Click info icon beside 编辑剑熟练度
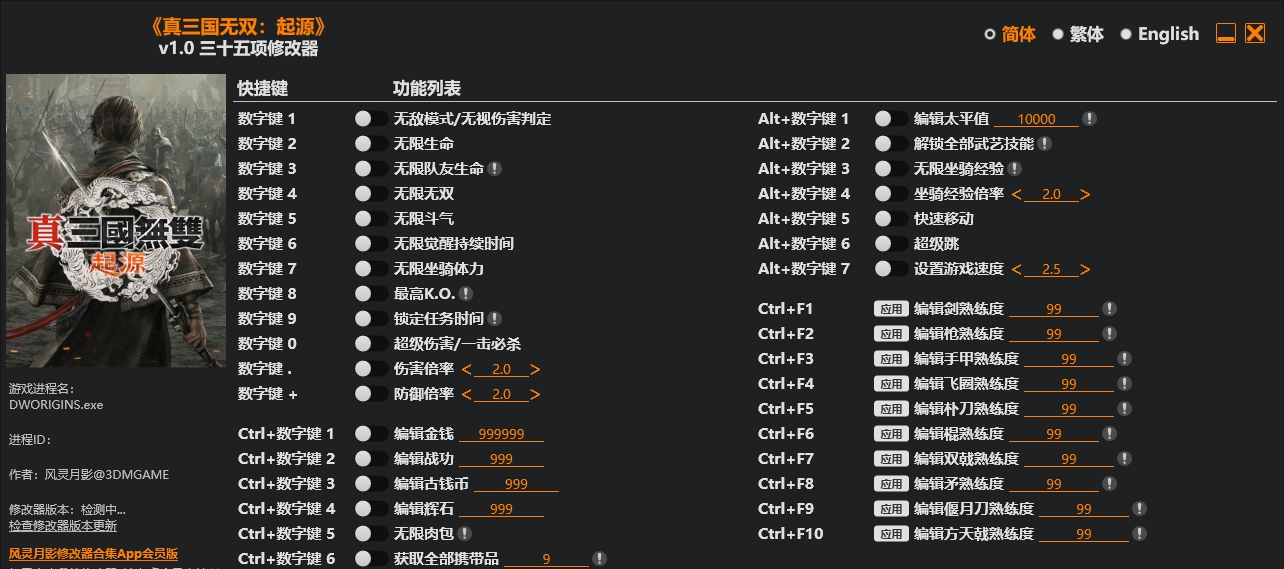The width and height of the screenshot is (1284, 569). click(x=1109, y=309)
